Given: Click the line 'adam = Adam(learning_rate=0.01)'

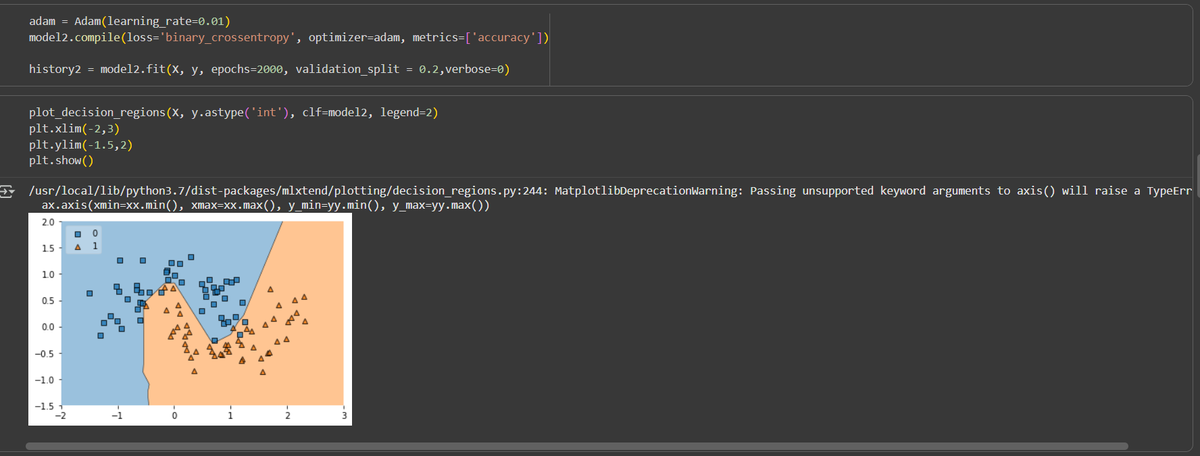Looking at the screenshot, I should click(x=130, y=22).
